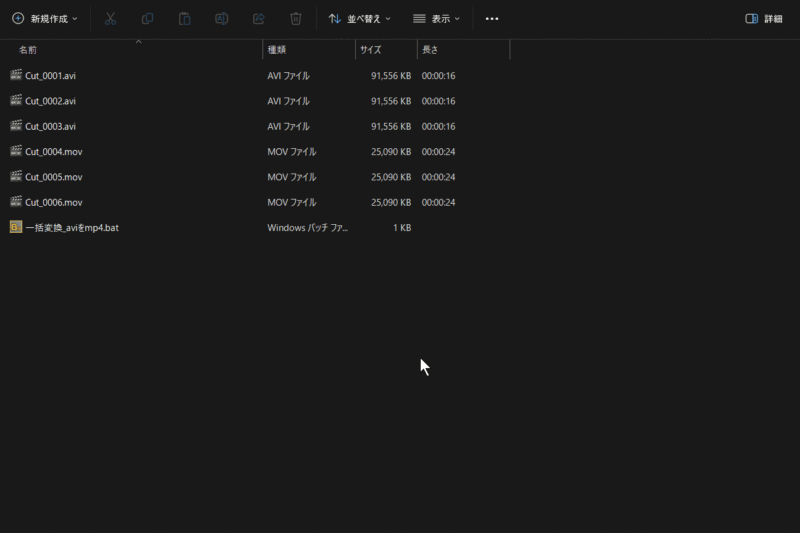Select the file Cut_0004.mov

click(53, 152)
